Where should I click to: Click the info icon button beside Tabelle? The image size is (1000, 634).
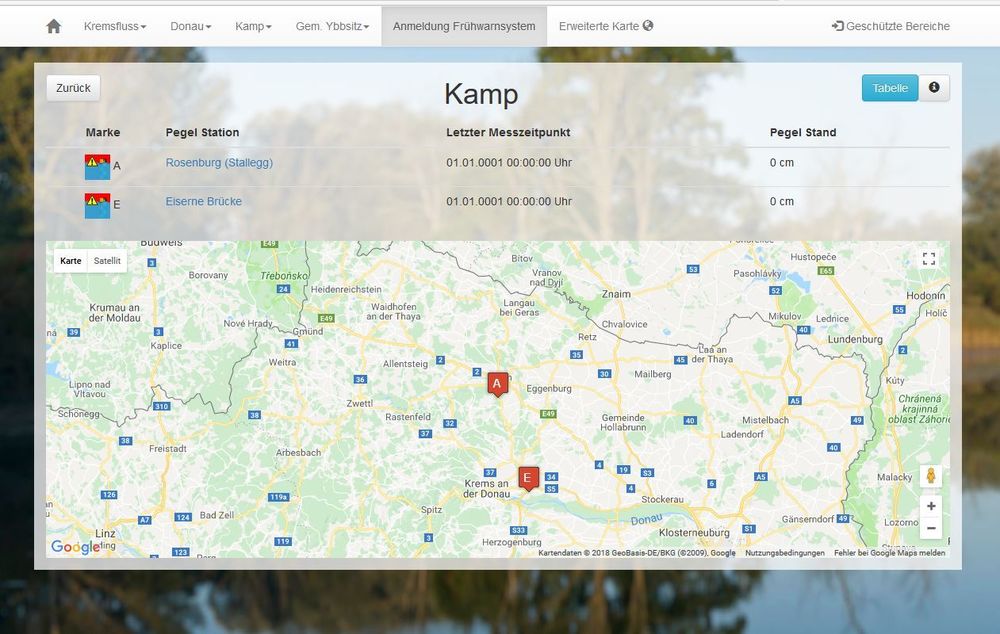pos(934,88)
